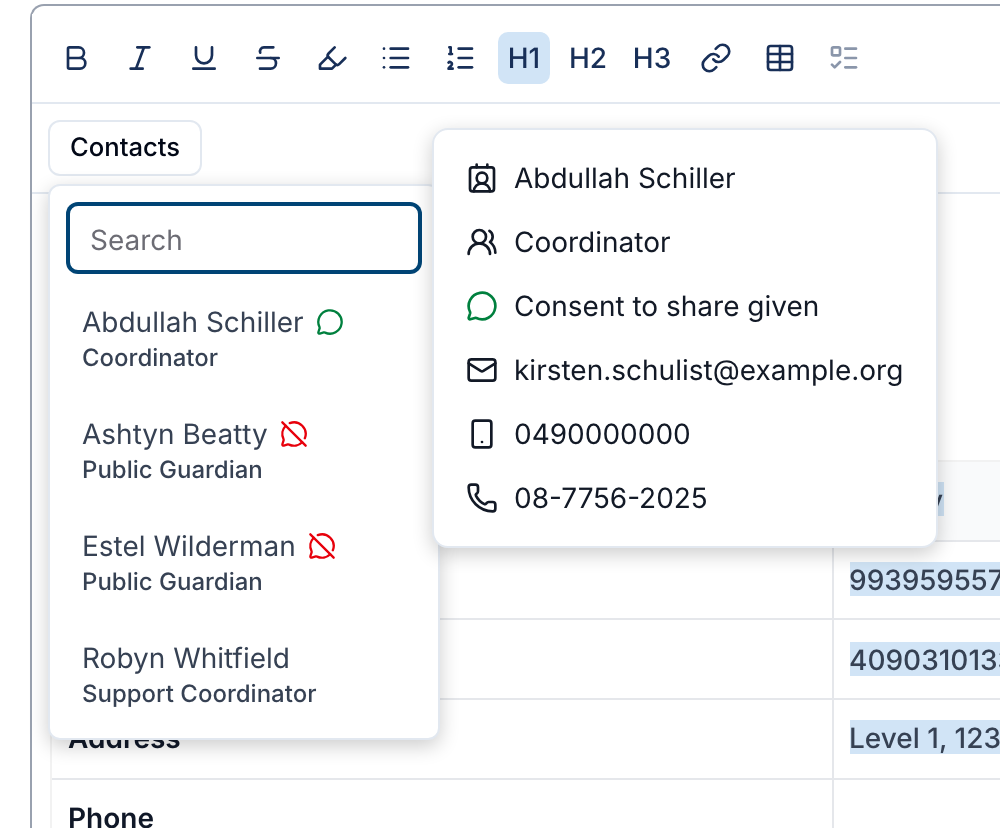Click the envelope email icon

point(482,370)
